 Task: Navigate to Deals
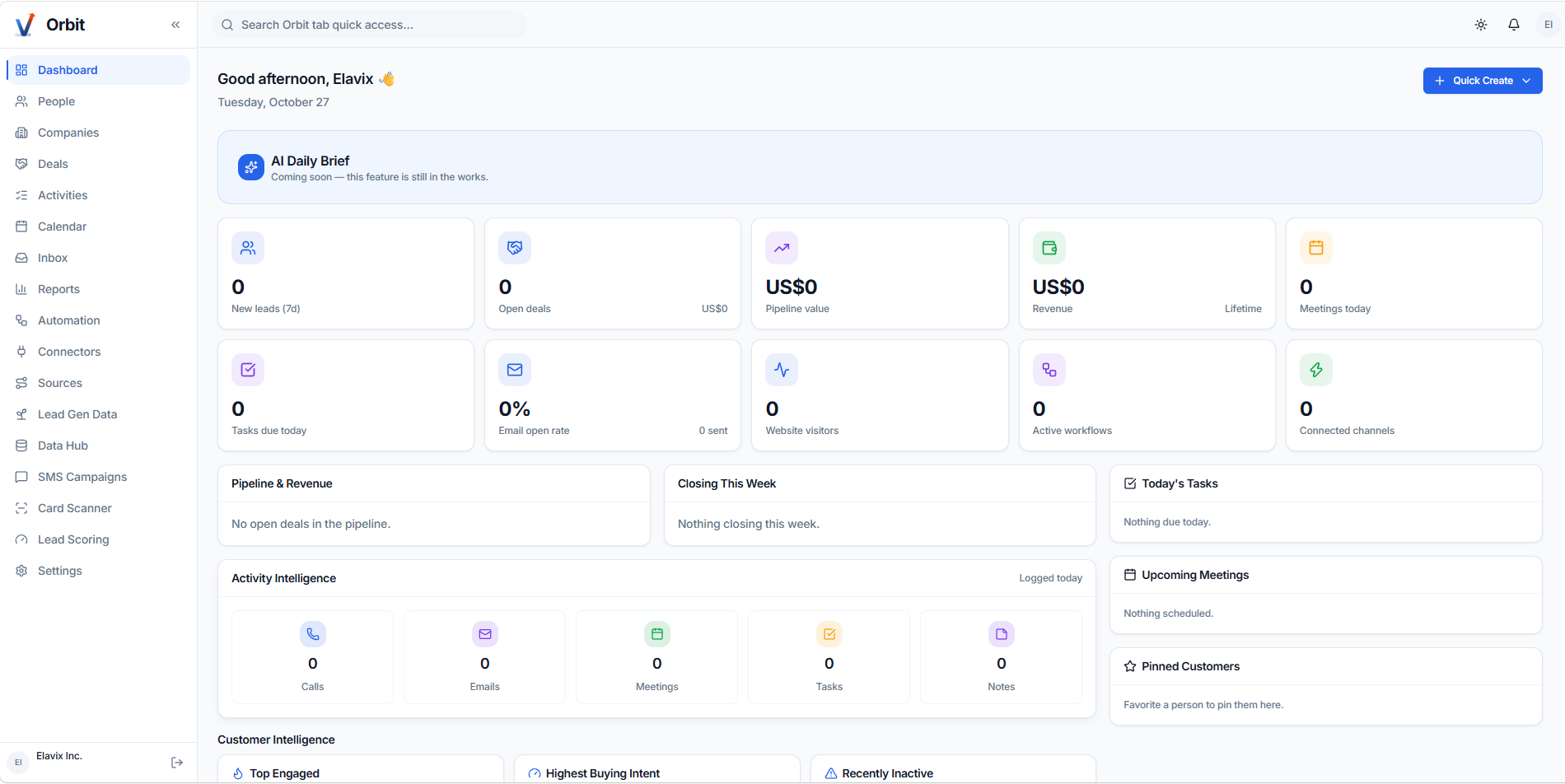98,164
